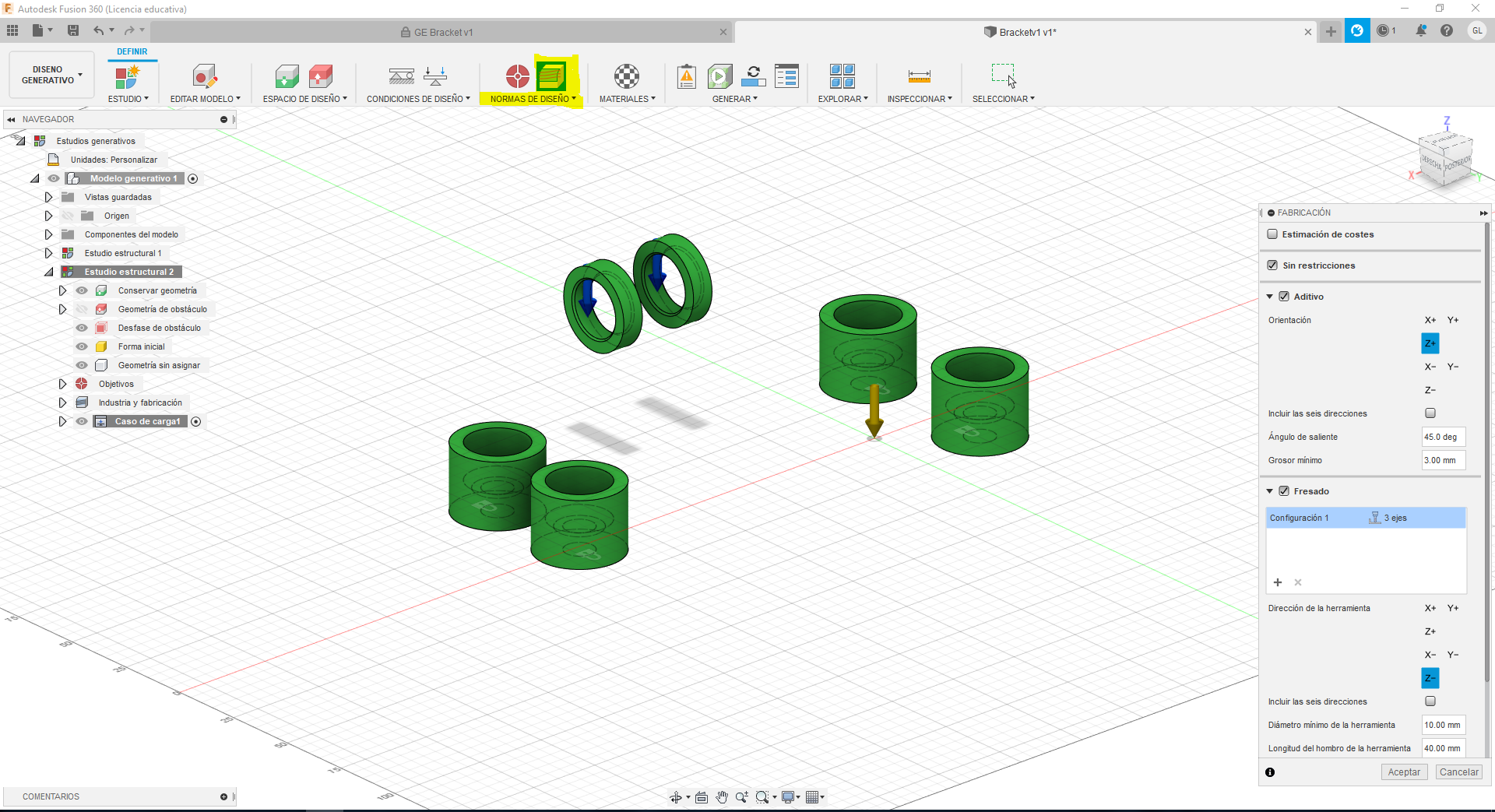Click the Pan hand icon at bottom
The image size is (1495, 812).
coord(722,796)
